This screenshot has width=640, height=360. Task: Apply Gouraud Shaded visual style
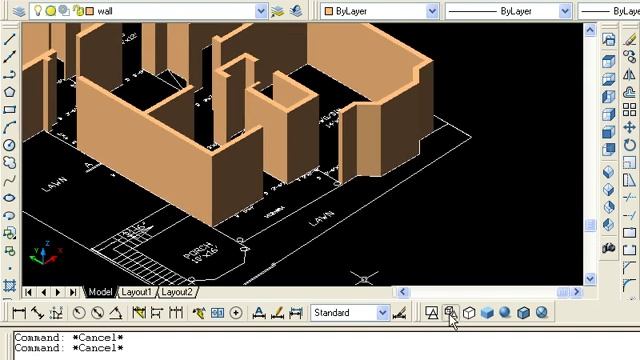505,313
